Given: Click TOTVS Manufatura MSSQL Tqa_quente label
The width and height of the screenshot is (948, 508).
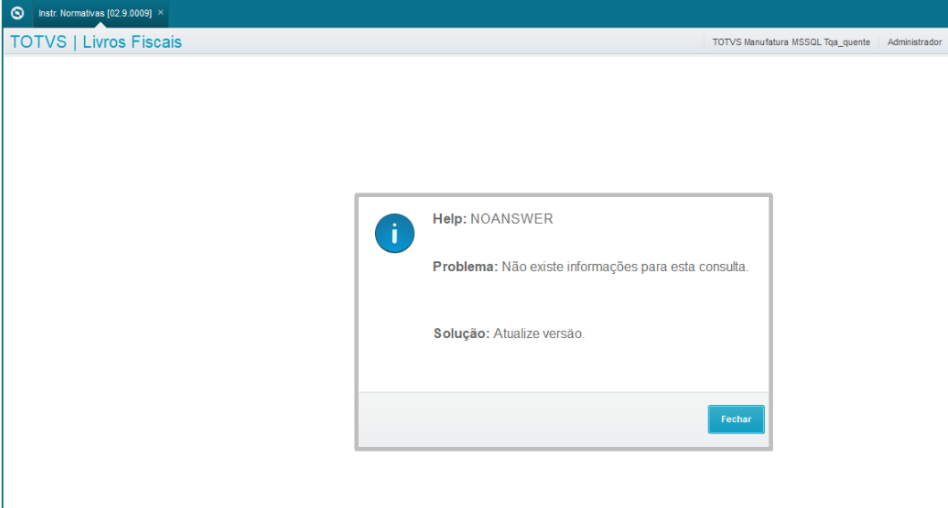Looking at the screenshot, I should [x=791, y=42].
